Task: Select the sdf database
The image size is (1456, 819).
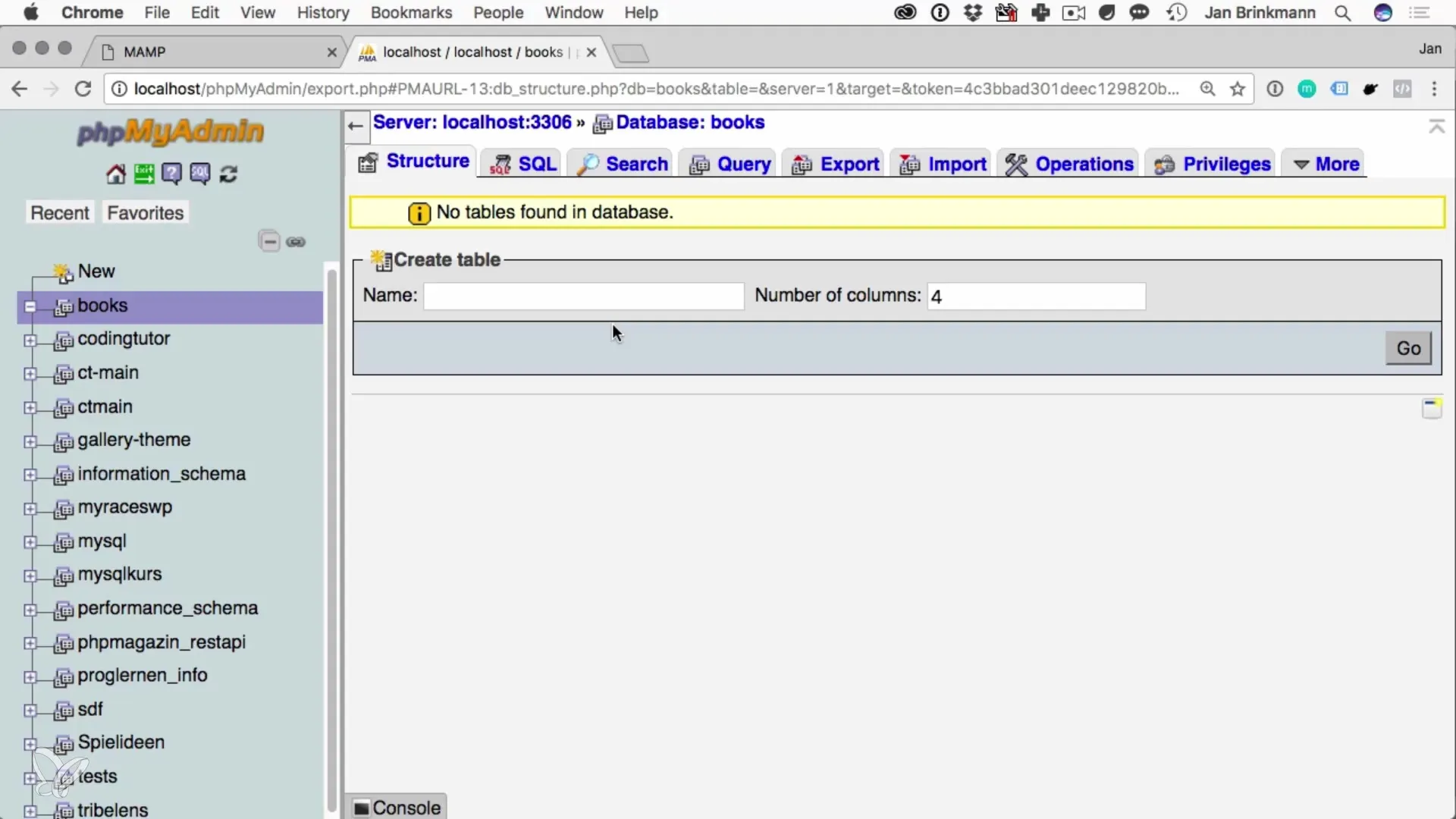Action: pyautogui.click(x=90, y=710)
